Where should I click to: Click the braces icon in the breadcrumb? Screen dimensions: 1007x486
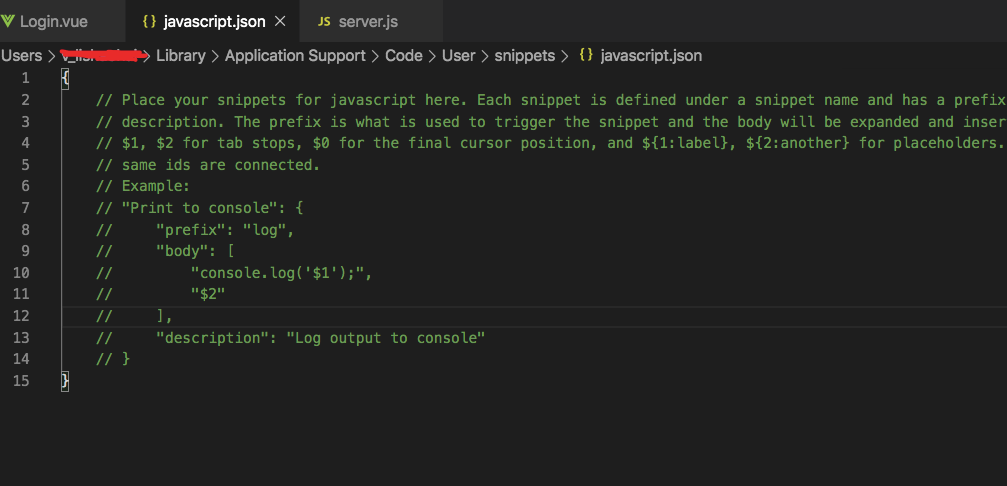click(x=586, y=56)
